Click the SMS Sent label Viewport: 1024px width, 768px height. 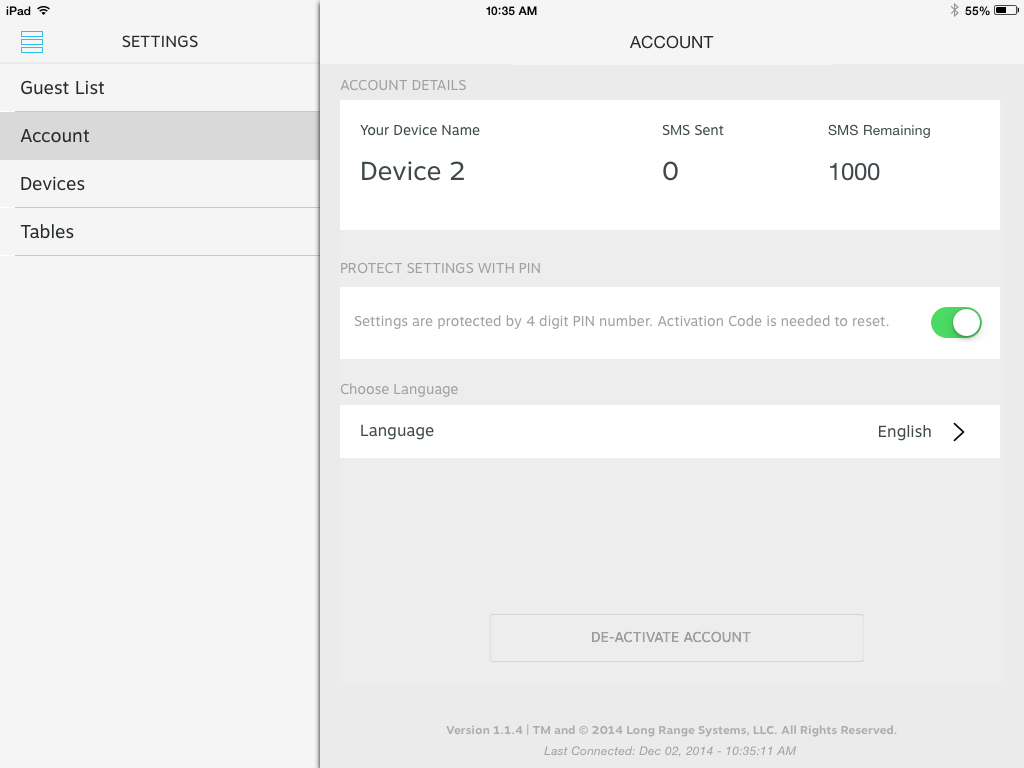pyautogui.click(x=693, y=130)
